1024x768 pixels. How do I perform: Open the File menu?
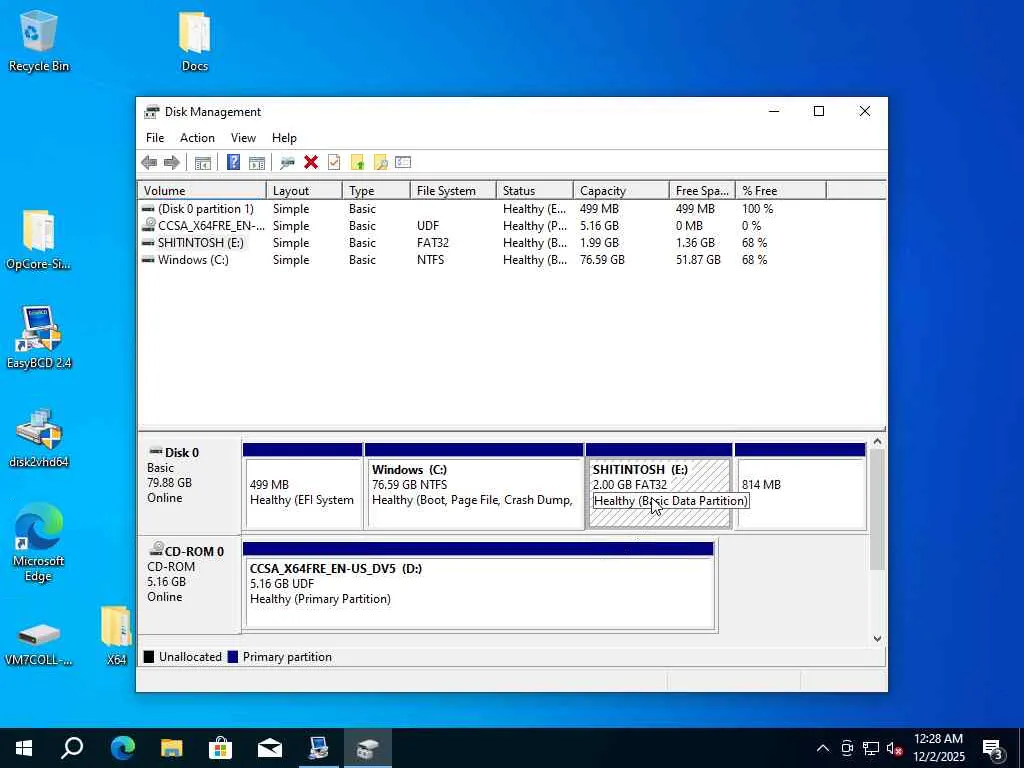155,138
